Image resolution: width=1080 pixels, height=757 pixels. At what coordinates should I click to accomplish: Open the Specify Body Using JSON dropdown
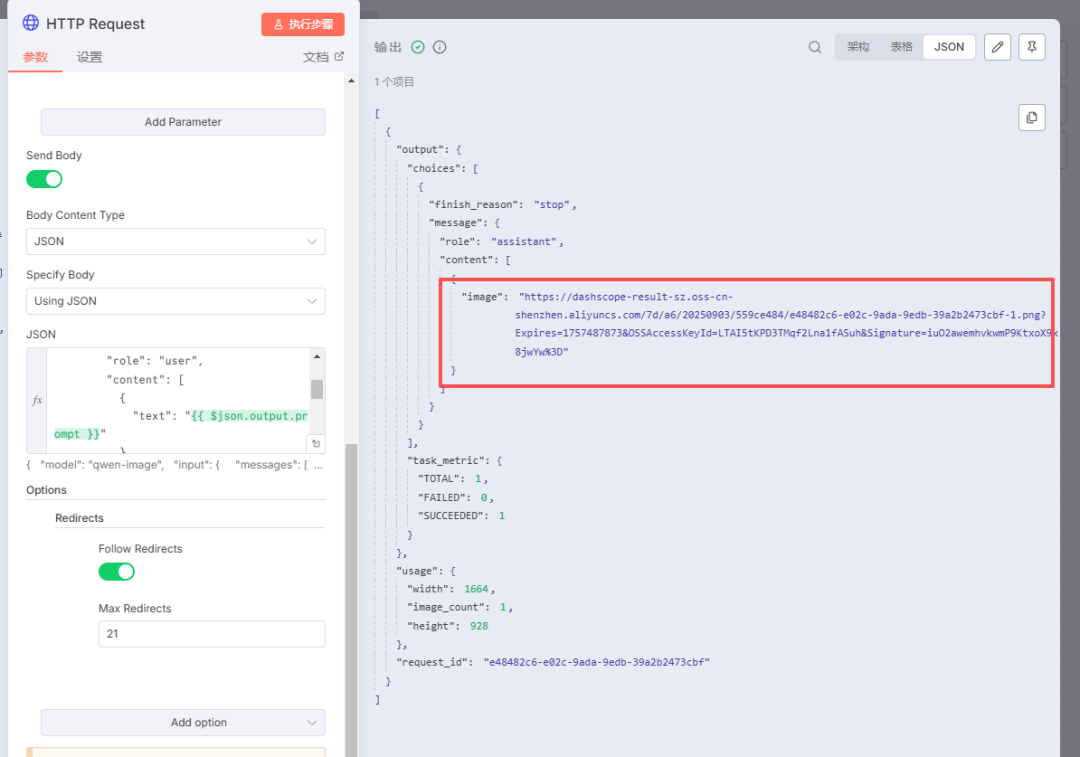point(176,301)
